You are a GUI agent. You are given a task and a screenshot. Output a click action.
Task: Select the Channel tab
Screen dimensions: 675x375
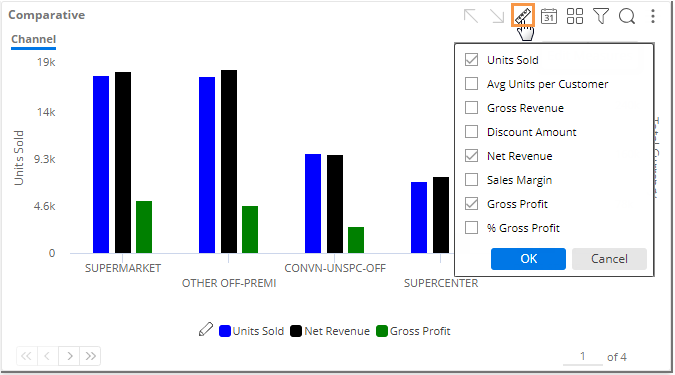[34, 39]
